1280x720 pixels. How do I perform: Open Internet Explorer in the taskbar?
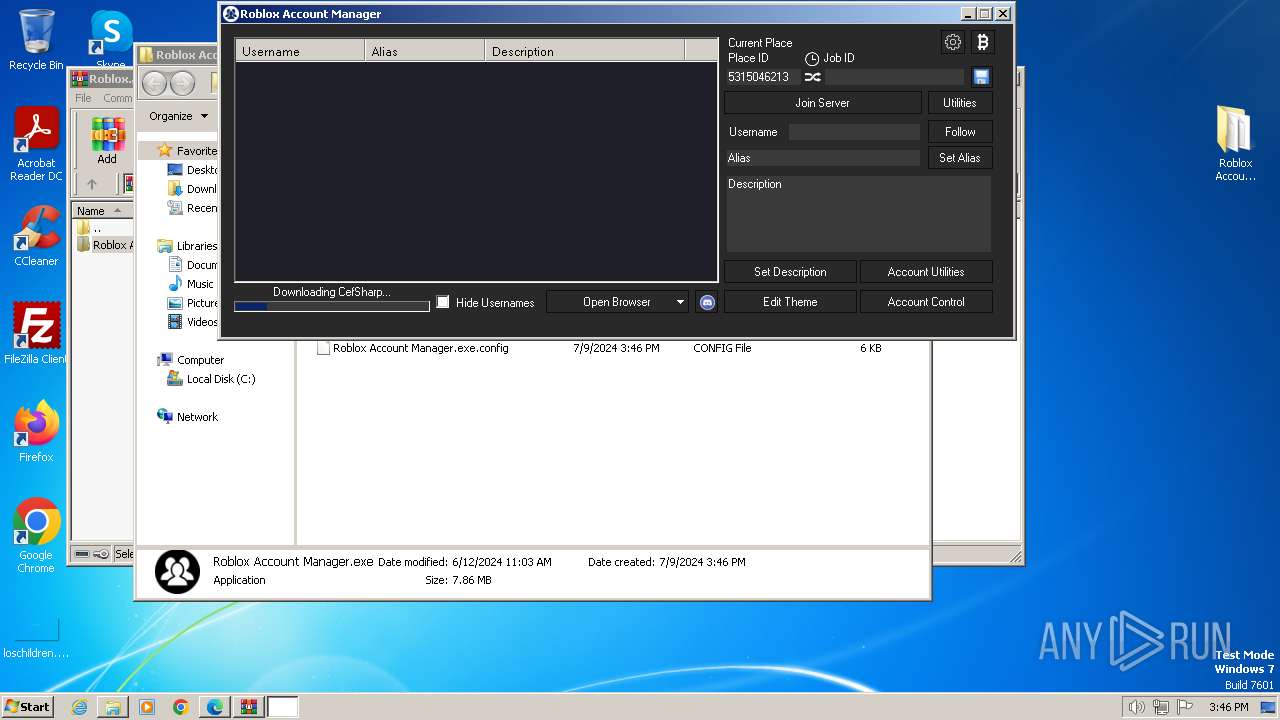coord(79,707)
